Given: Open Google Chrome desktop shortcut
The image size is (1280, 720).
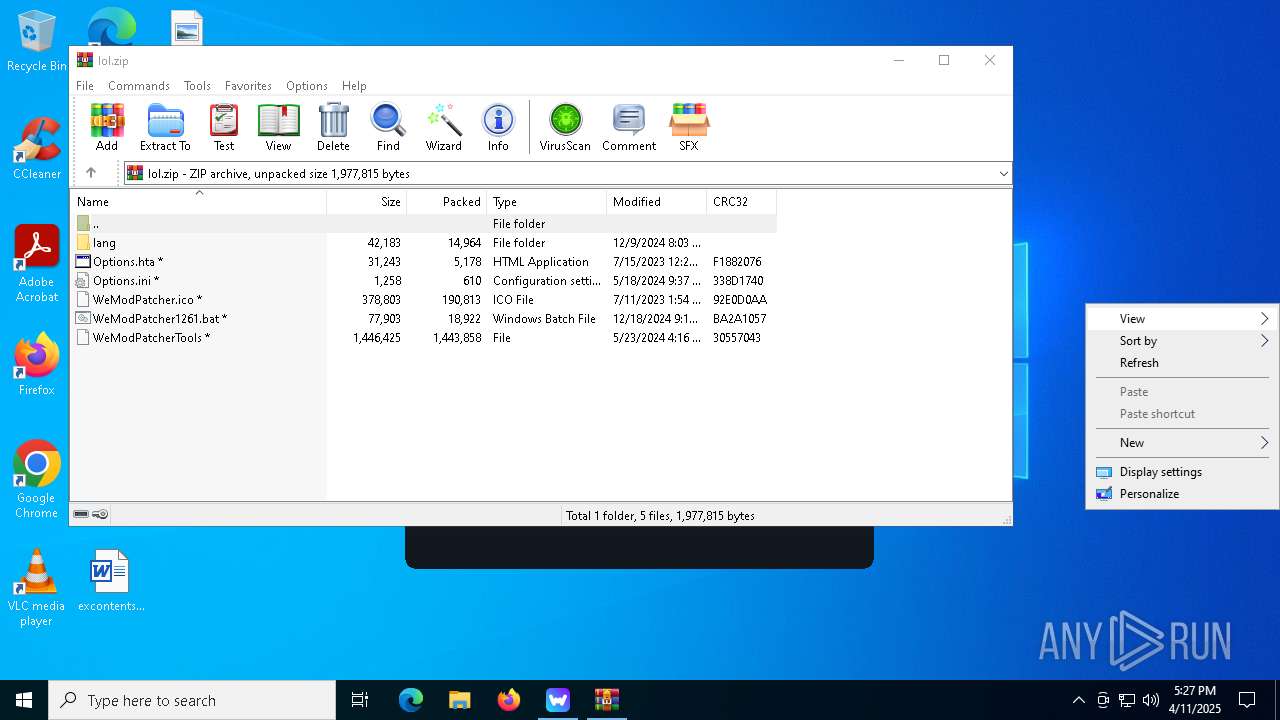Looking at the screenshot, I should coord(37,480).
